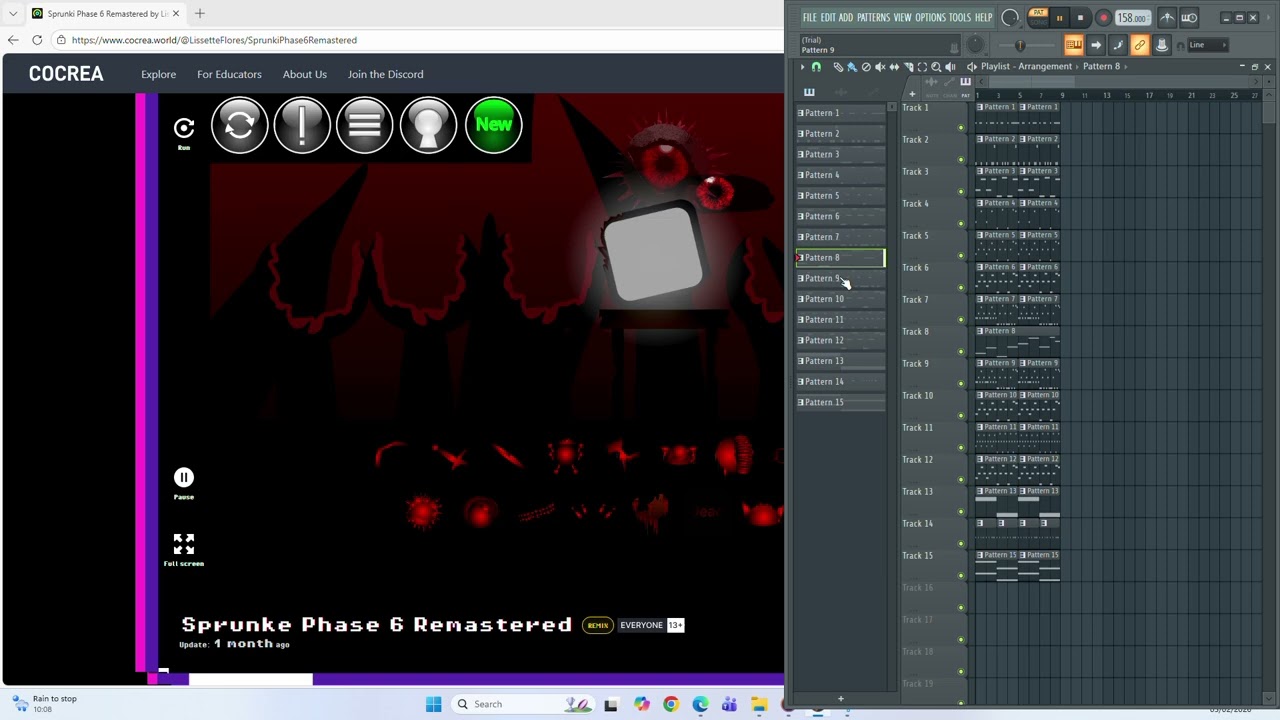Select the Mute tool in playlist toolbar
The height and width of the screenshot is (720, 1280).
(x=880, y=67)
